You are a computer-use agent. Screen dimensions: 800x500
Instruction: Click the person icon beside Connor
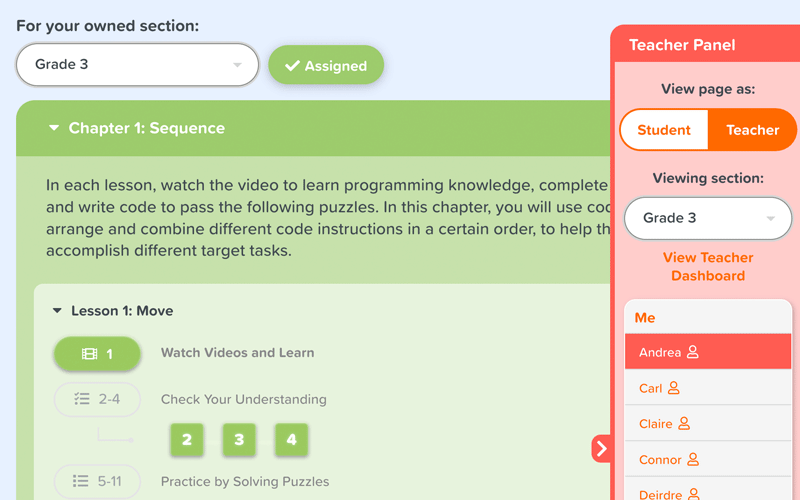coord(693,460)
